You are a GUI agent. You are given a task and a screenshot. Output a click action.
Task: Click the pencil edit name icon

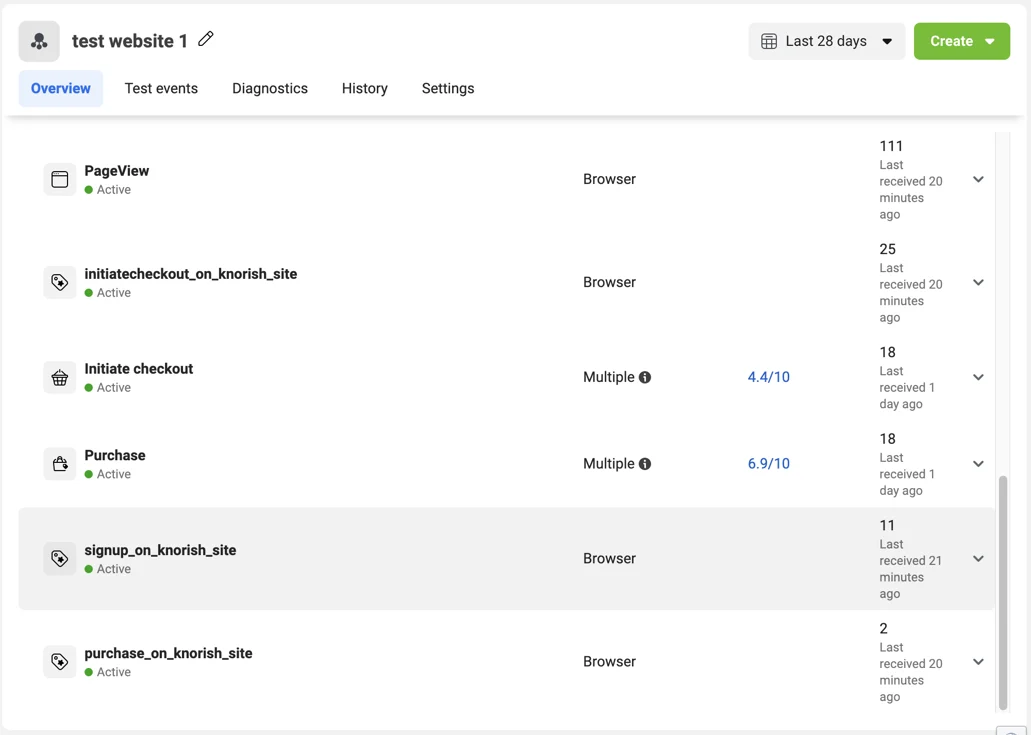[x=206, y=39]
